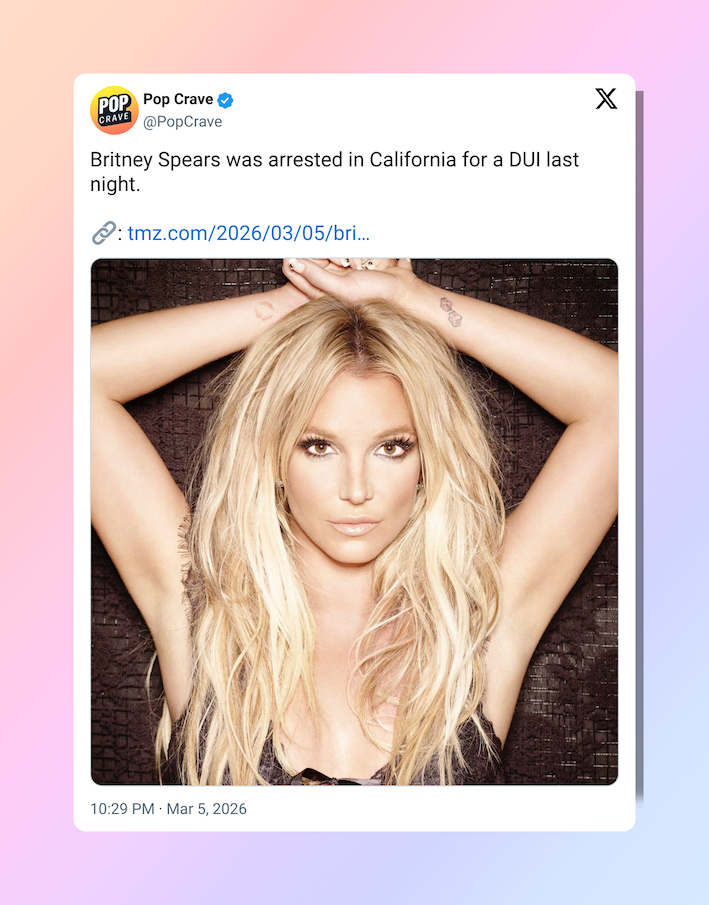Click the chain link emoji before the URL
This screenshot has height=905, width=709.
(x=104, y=233)
